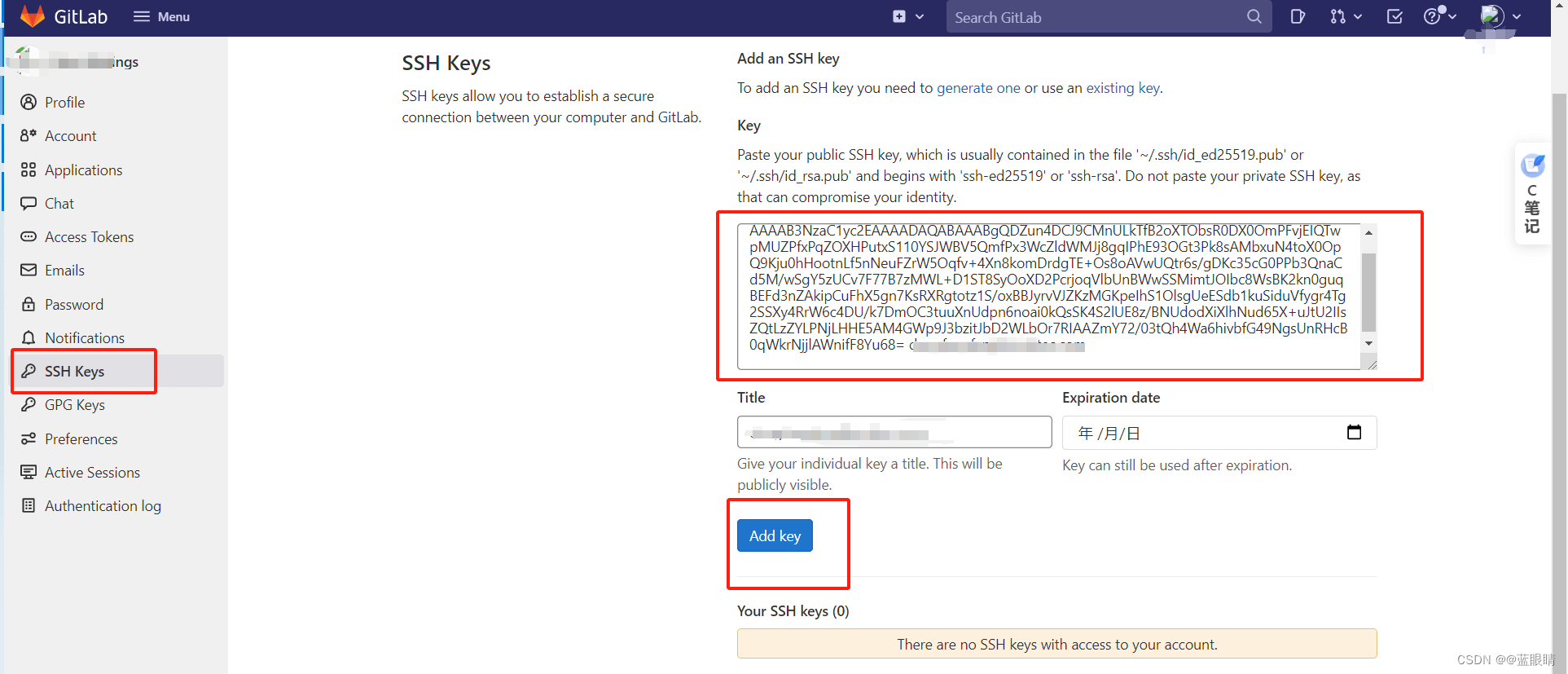The image size is (1568, 674).
Task: Open the user avatar menu
Action: 1492,16
